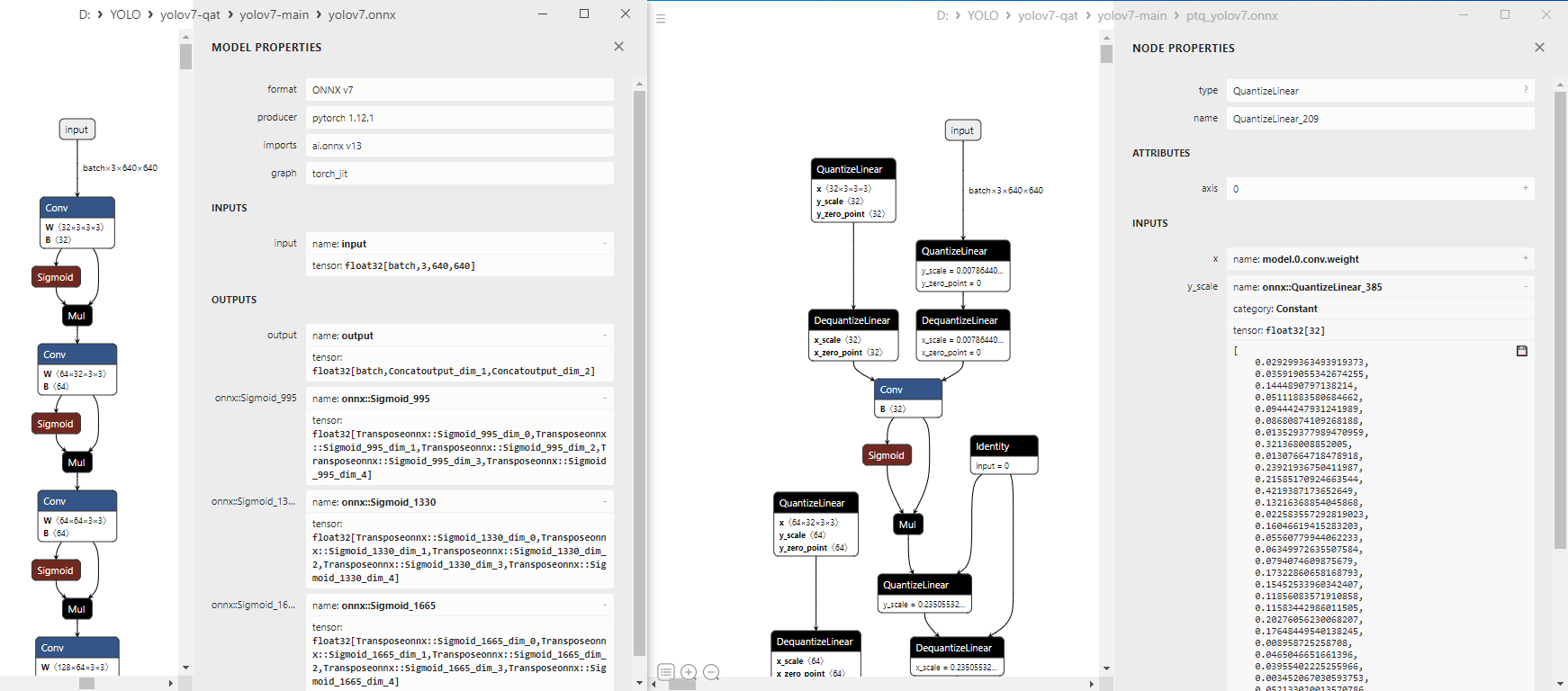1568x691 pixels.
Task: Collapse the onnx::Sigmoid_995 output details
Action: (x=605, y=398)
